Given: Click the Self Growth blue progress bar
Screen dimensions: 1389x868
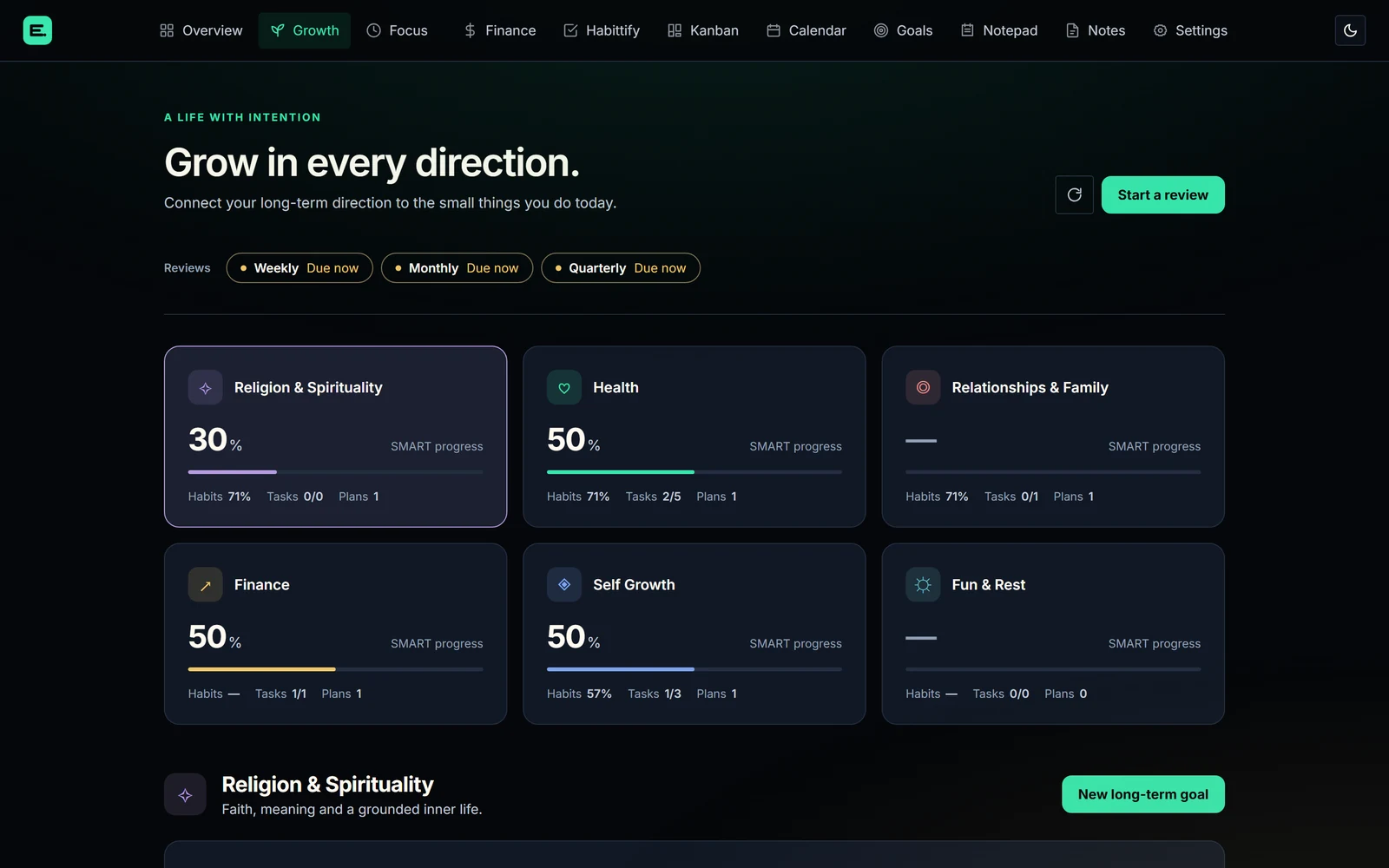Looking at the screenshot, I should (694, 669).
